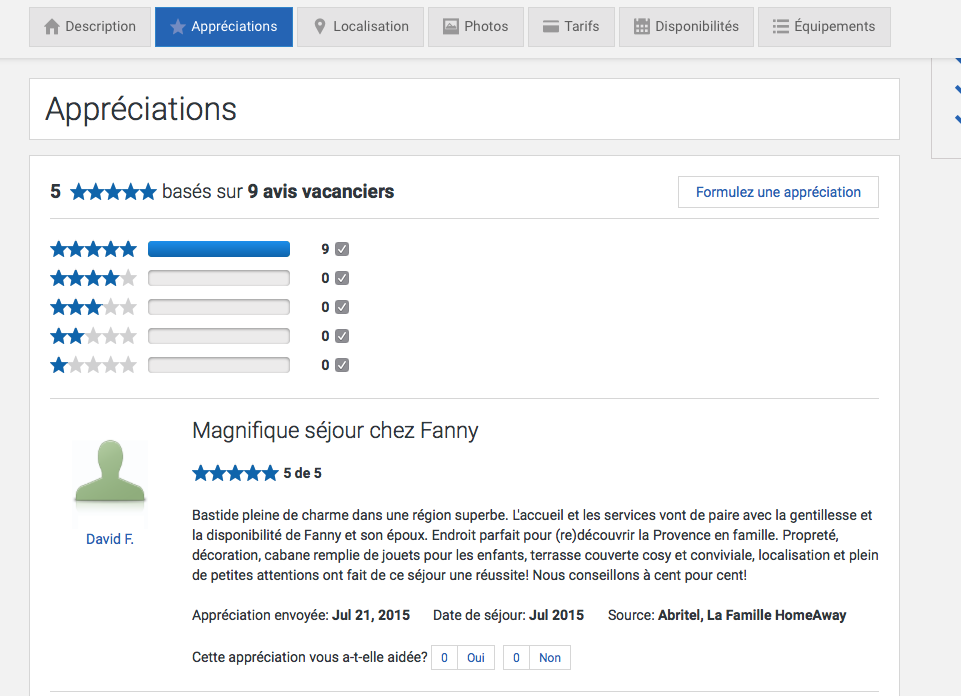Click the star icon on Appréciations tab
The image size is (961, 696).
click(x=178, y=27)
